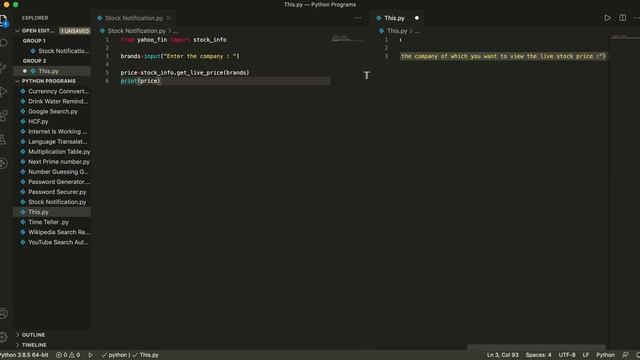Expand the Timeline section
The width and height of the screenshot is (640, 360).
pos(34,345)
